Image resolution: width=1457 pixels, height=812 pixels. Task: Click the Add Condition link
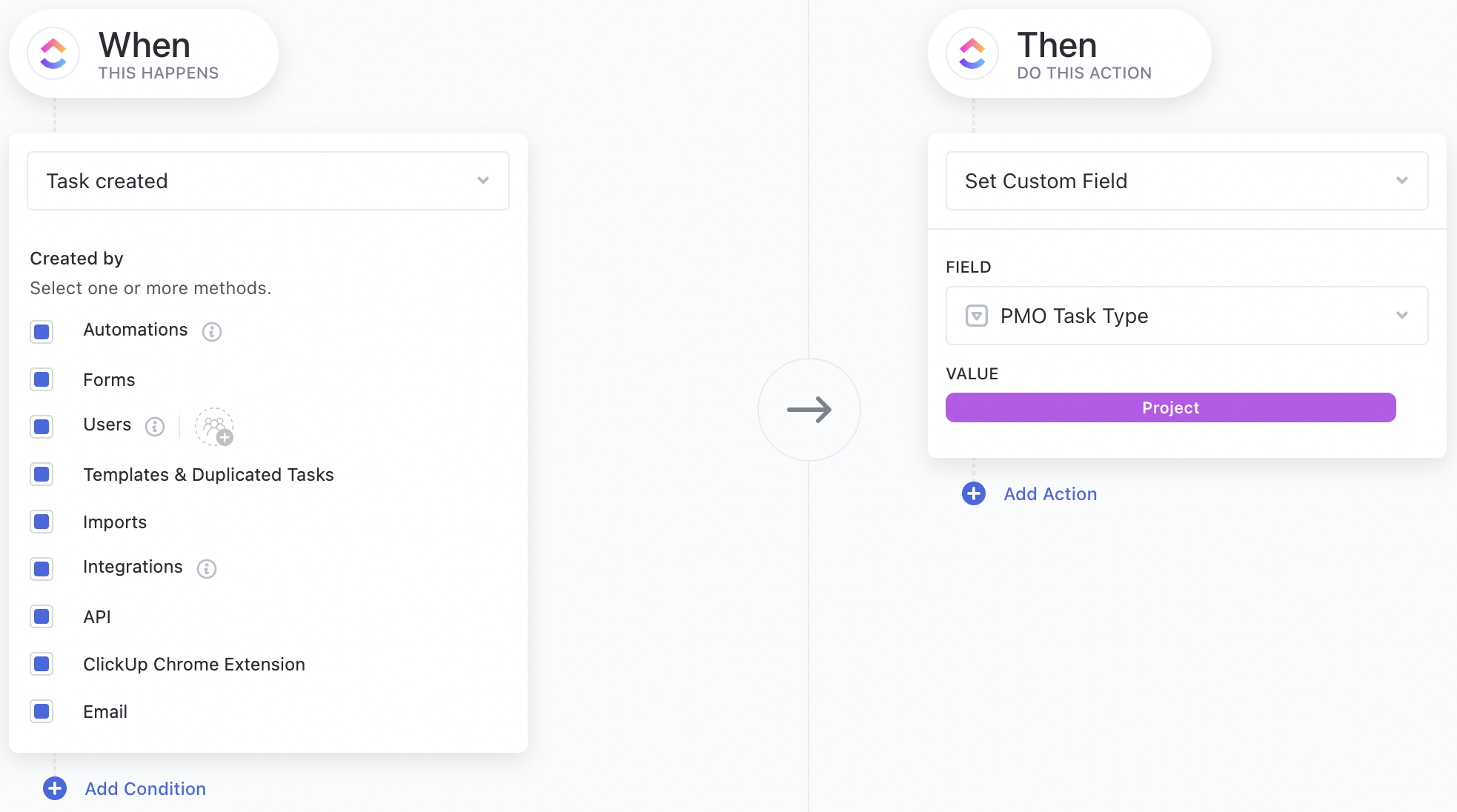click(145, 789)
